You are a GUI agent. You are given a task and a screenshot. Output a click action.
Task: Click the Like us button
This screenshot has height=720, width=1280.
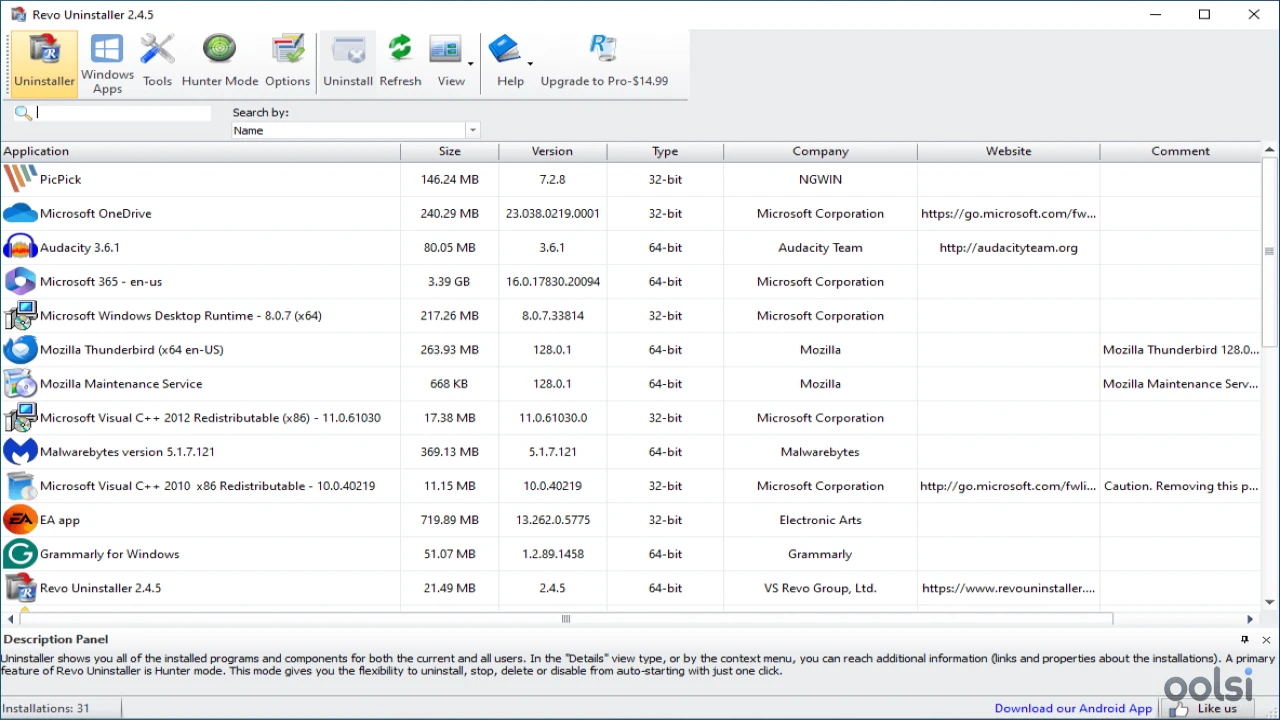(1205, 708)
